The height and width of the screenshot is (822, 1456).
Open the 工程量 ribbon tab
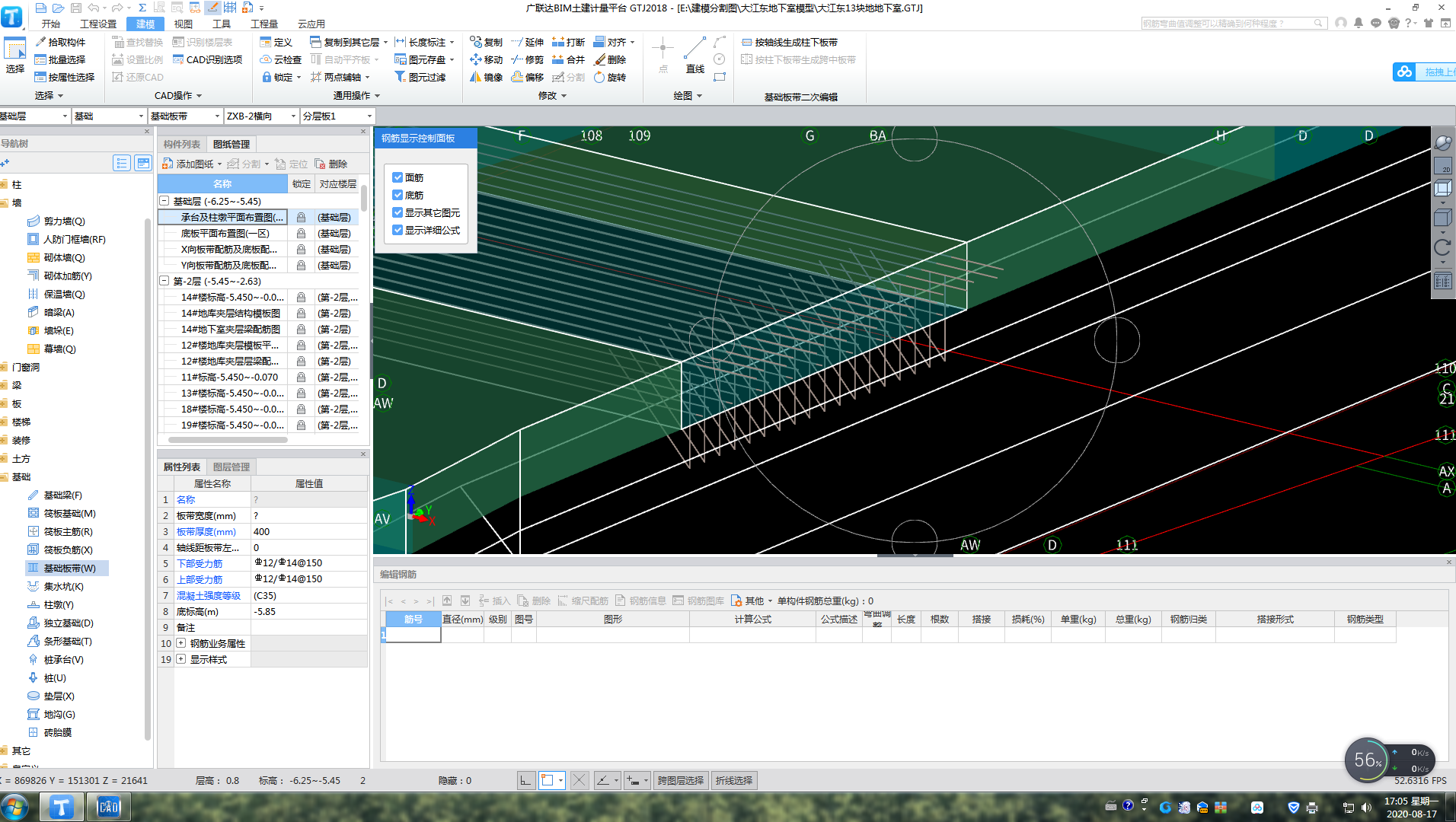pos(264,24)
